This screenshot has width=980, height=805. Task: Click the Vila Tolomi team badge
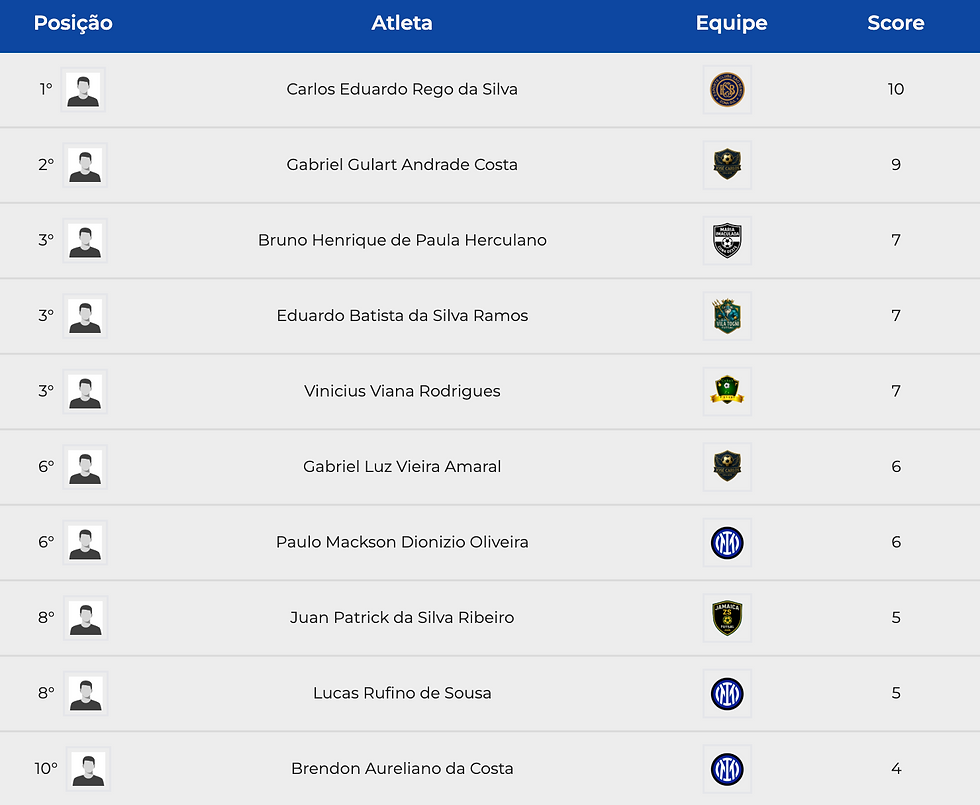pos(727,316)
